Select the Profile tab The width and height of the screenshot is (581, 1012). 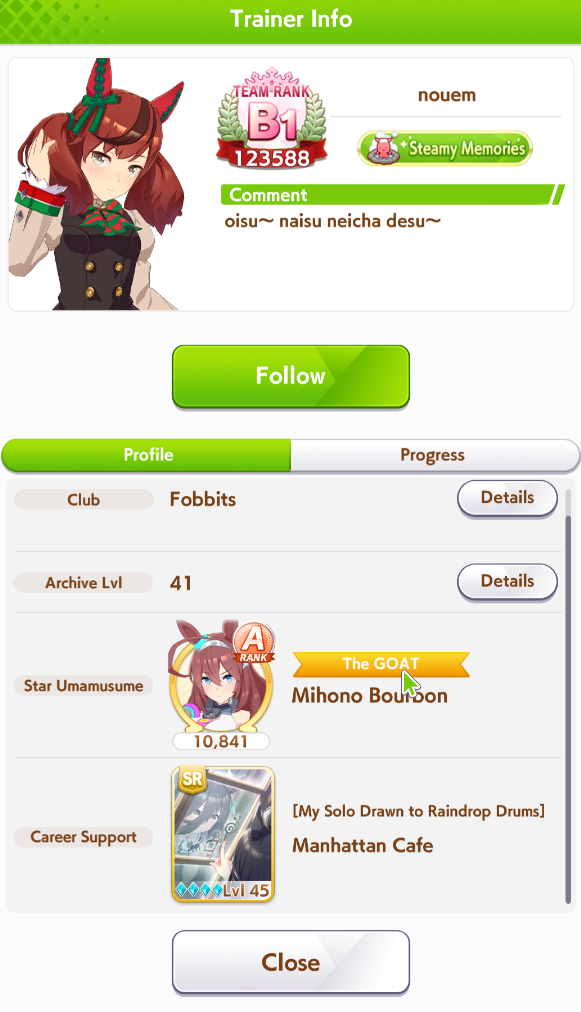[148, 455]
